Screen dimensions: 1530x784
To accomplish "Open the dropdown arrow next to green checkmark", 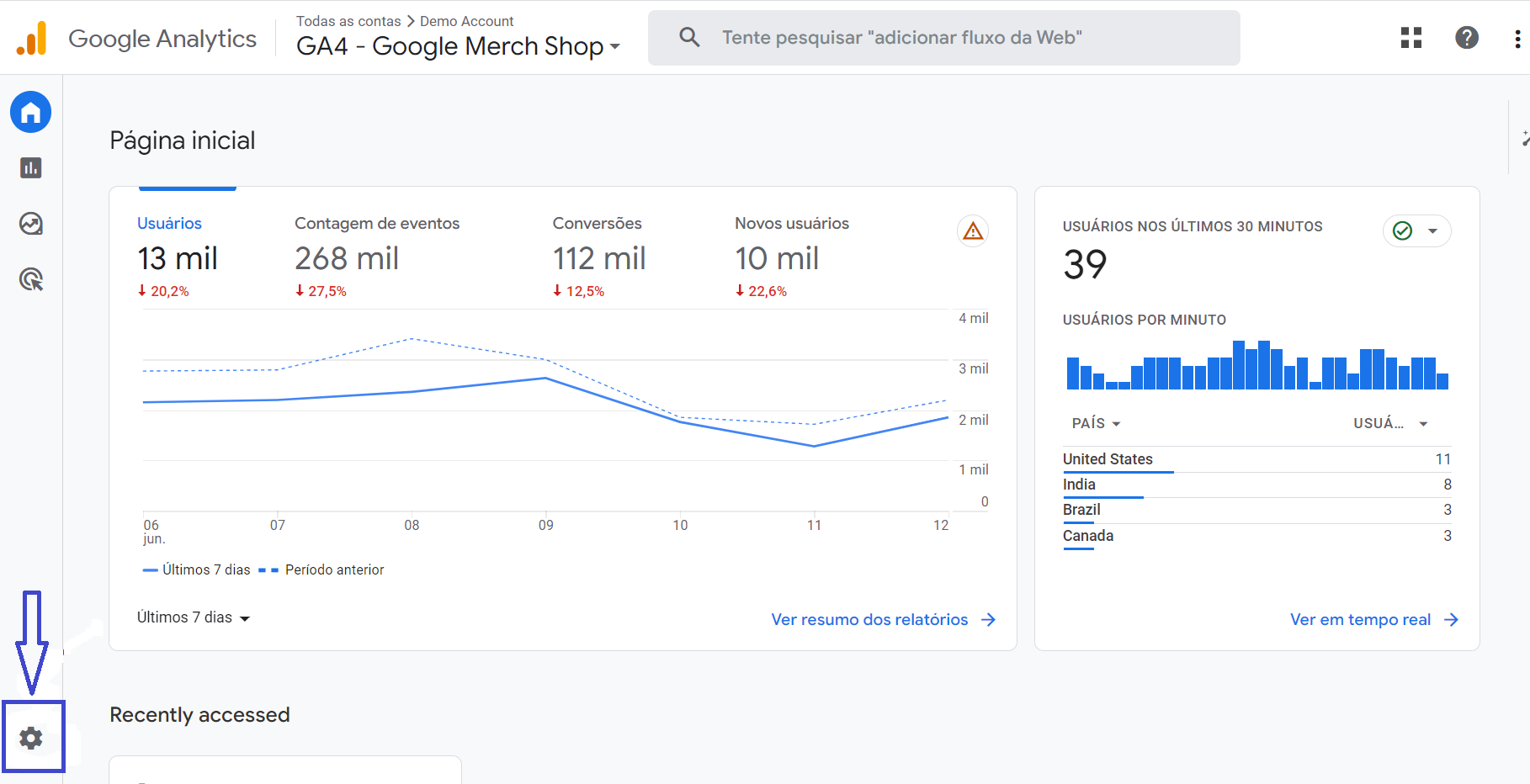I will click(1432, 230).
